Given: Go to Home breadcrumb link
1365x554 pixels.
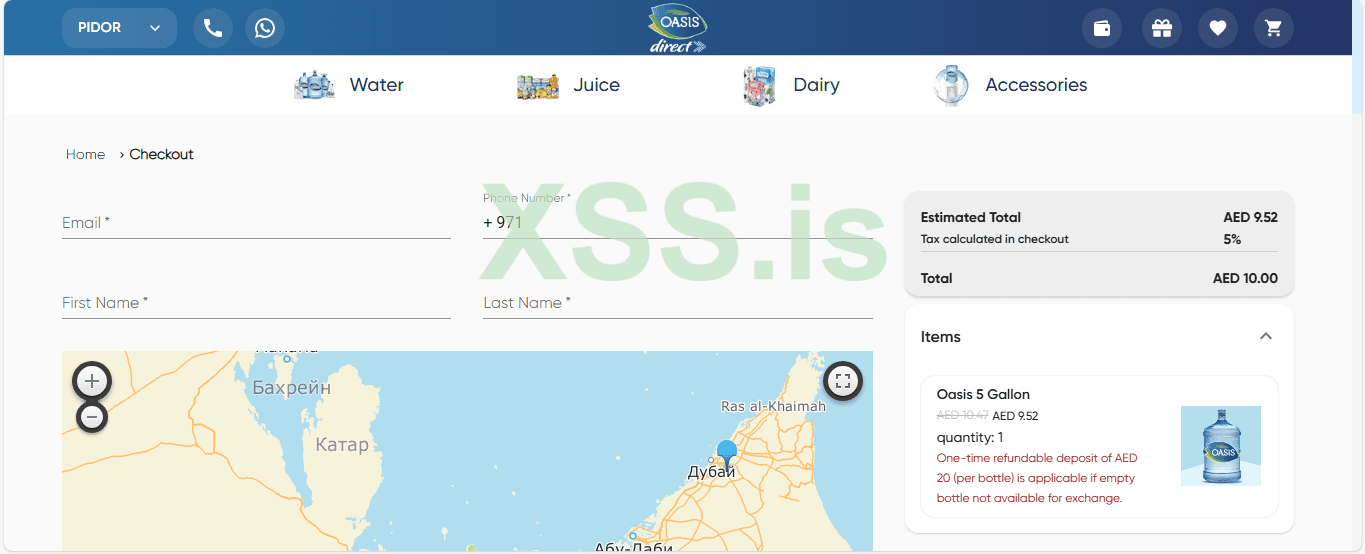Looking at the screenshot, I should coord(86,154).
